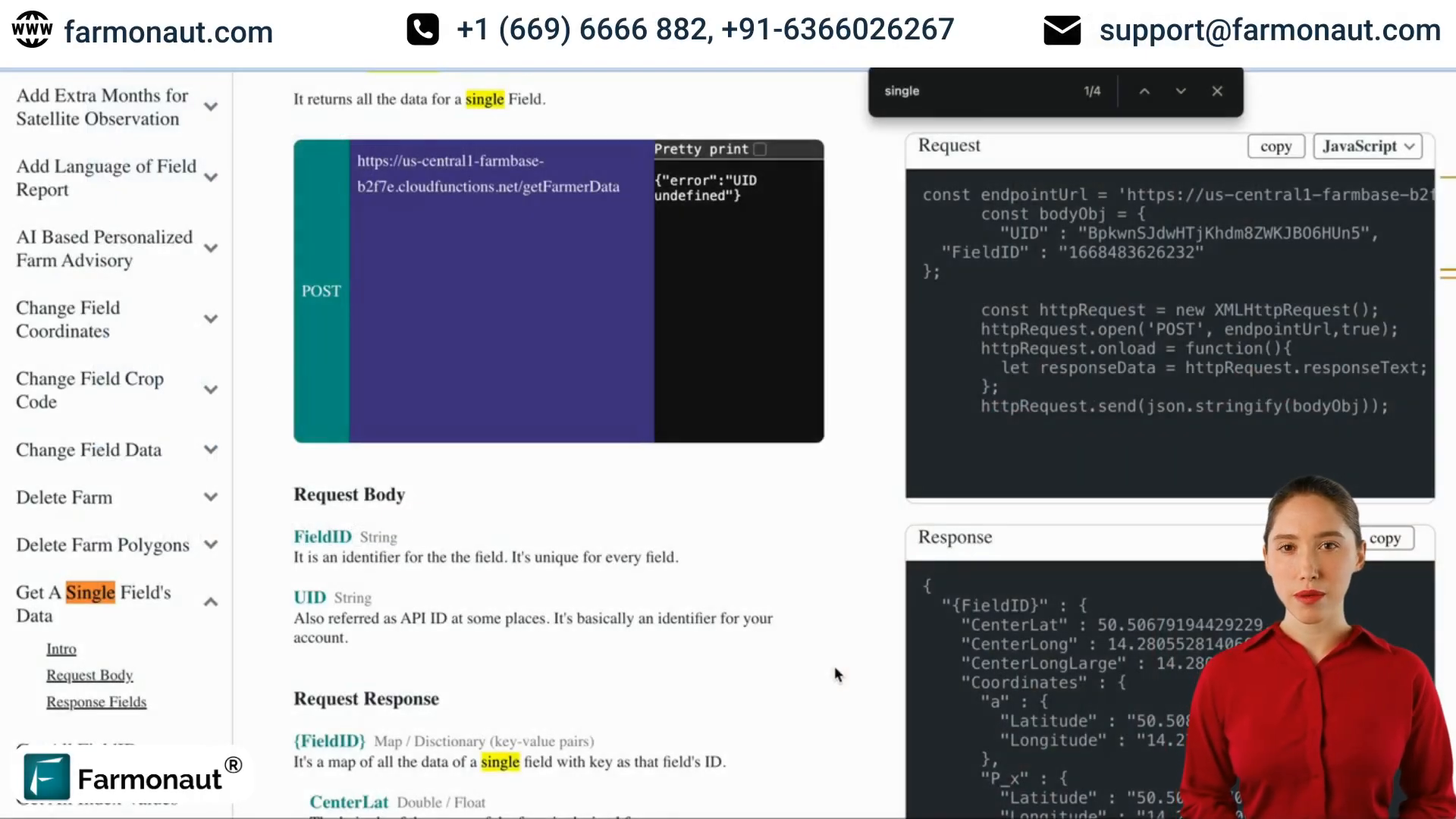Open Add Language of Field Report item

106,177
